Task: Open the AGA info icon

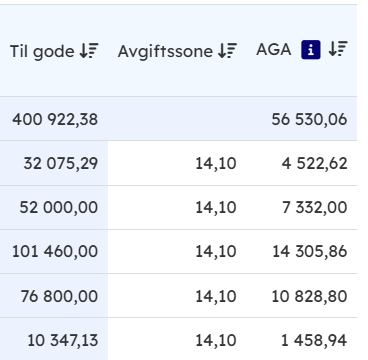Action: 311,50
